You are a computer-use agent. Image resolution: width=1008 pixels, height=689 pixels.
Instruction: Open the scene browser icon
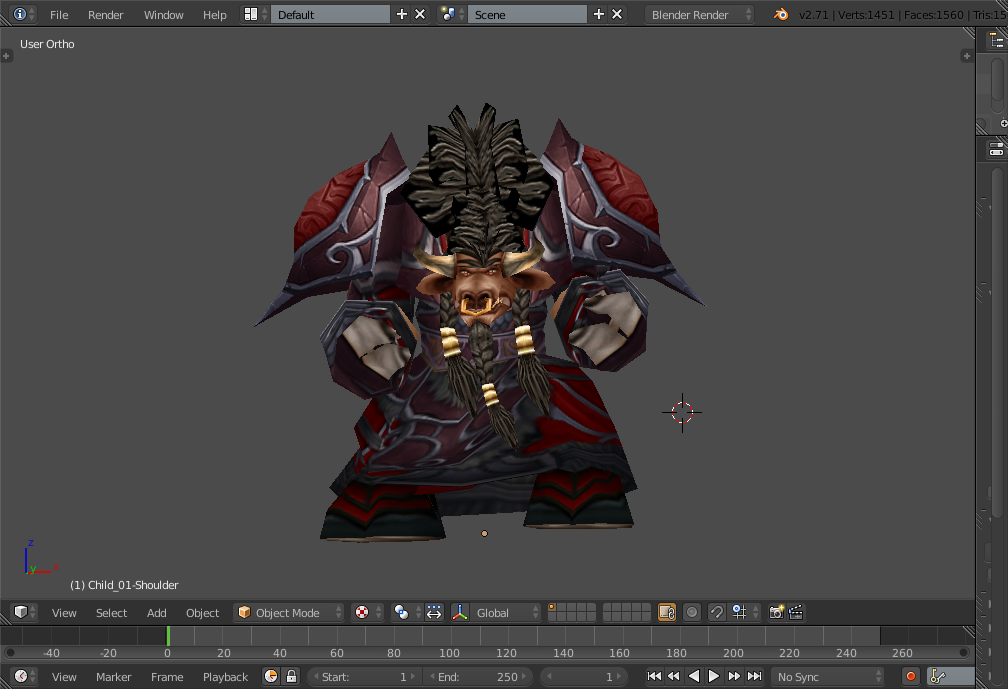point(452,14)
